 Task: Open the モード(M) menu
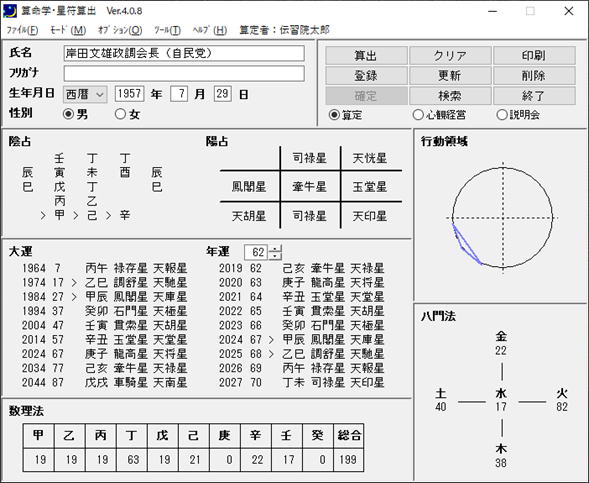[68, 30]
